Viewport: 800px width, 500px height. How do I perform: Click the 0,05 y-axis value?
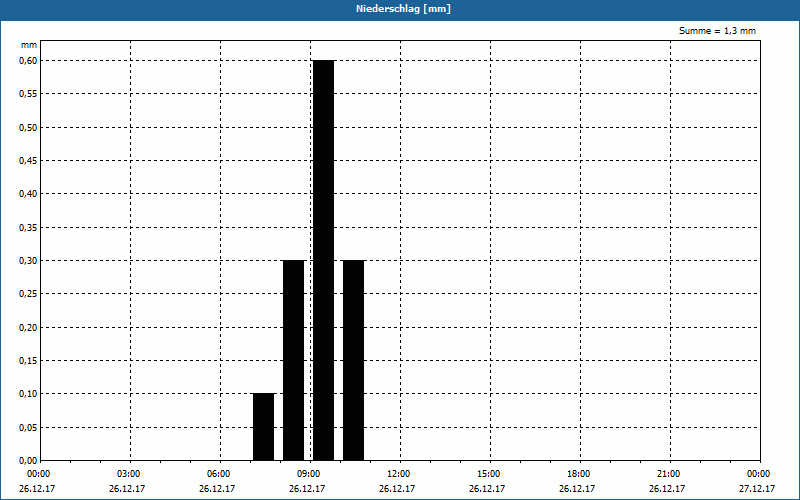(28, 428)
